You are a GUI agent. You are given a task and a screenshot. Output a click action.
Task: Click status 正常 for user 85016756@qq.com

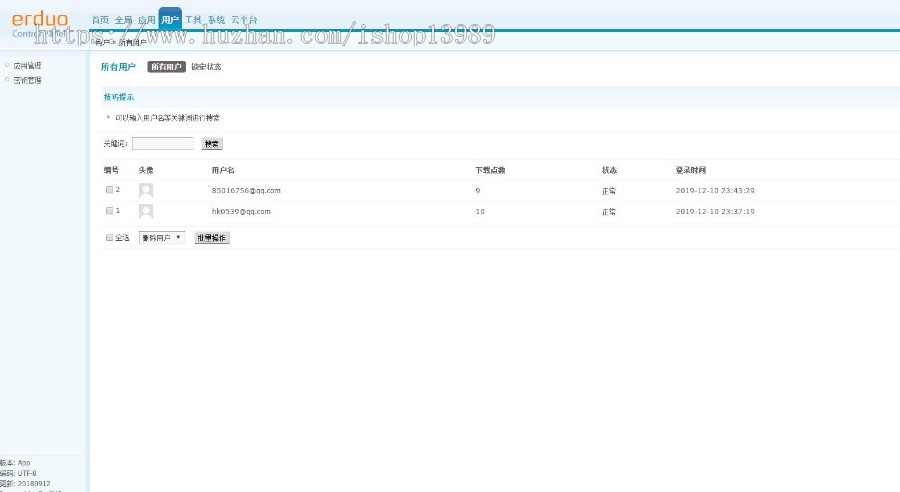coord(608,191)
